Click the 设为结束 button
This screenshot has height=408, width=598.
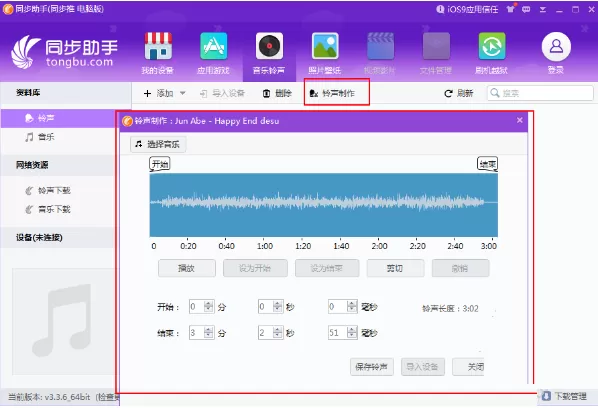[x=326, y=268]
